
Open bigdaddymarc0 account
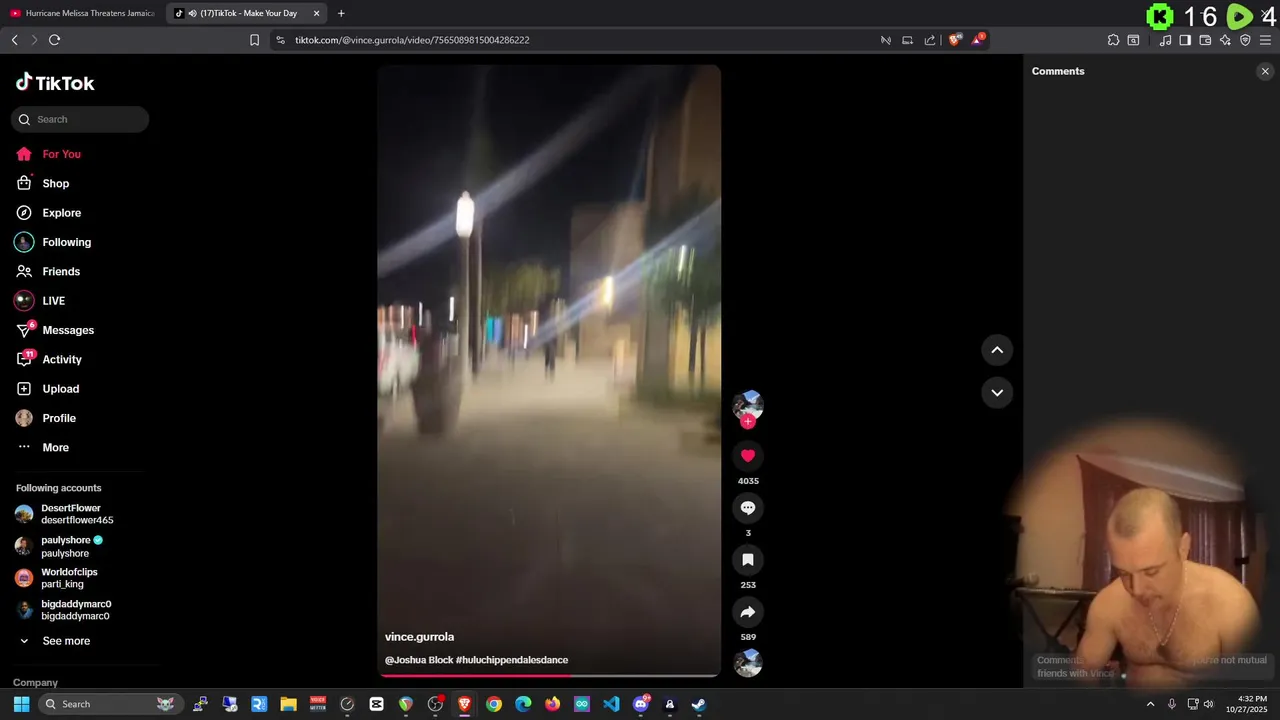pos(78,610)
